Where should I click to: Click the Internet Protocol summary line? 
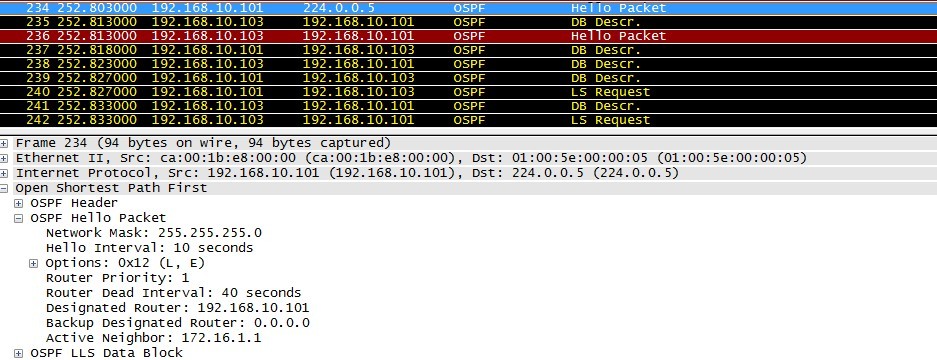click(347, 173)
